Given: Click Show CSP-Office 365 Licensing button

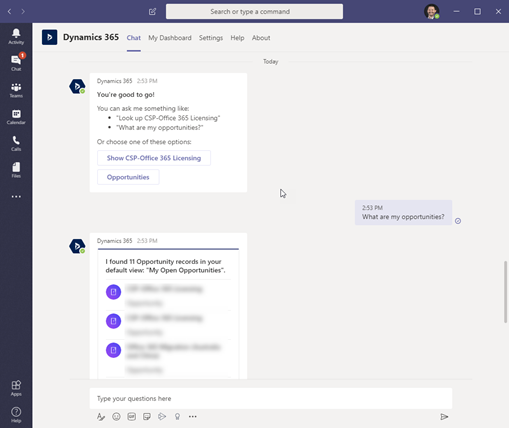Looking at the screenshot, I should 154,158.
